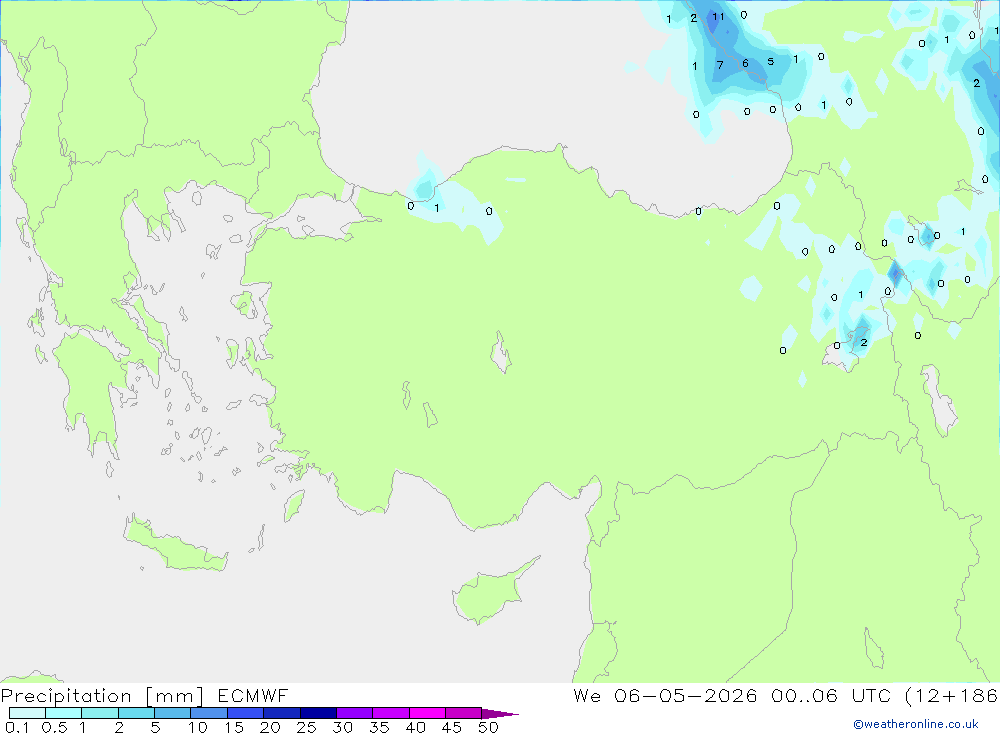
Task: Click the '6' precipitation value on map
Action: (745, 63)
